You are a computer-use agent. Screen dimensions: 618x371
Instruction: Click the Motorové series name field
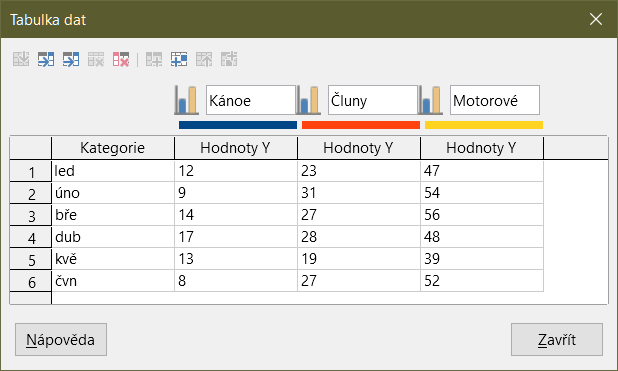[x=495, y=100]
